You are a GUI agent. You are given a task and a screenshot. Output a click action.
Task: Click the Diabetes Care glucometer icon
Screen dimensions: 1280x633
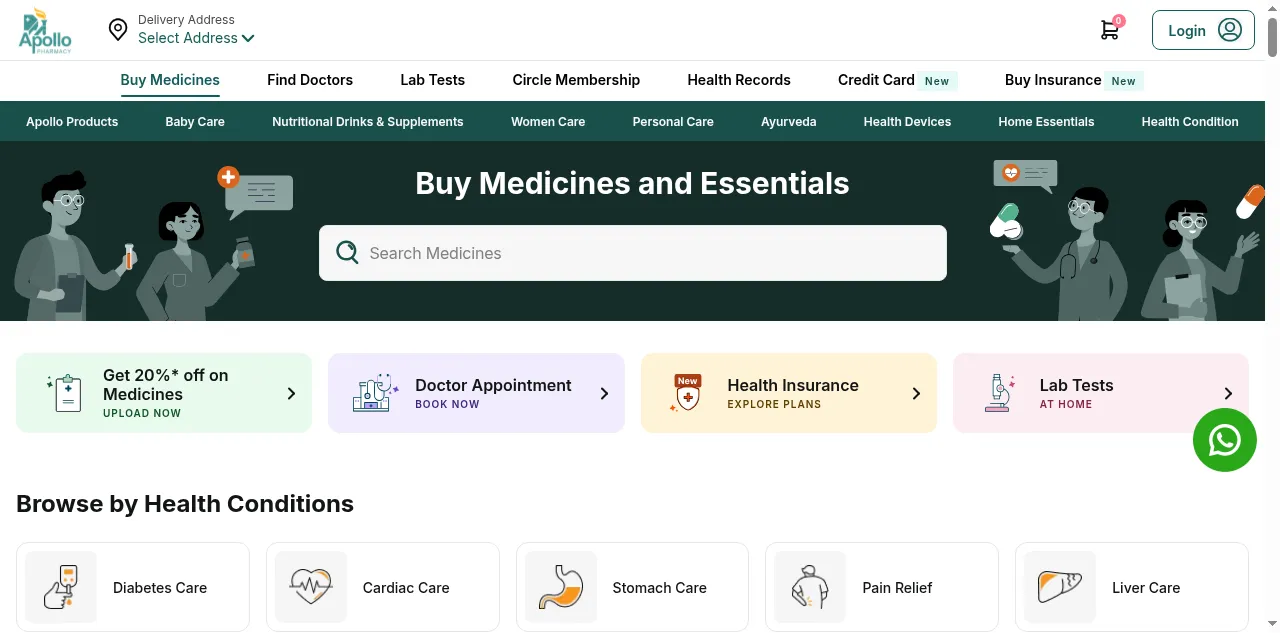point(61,587)
